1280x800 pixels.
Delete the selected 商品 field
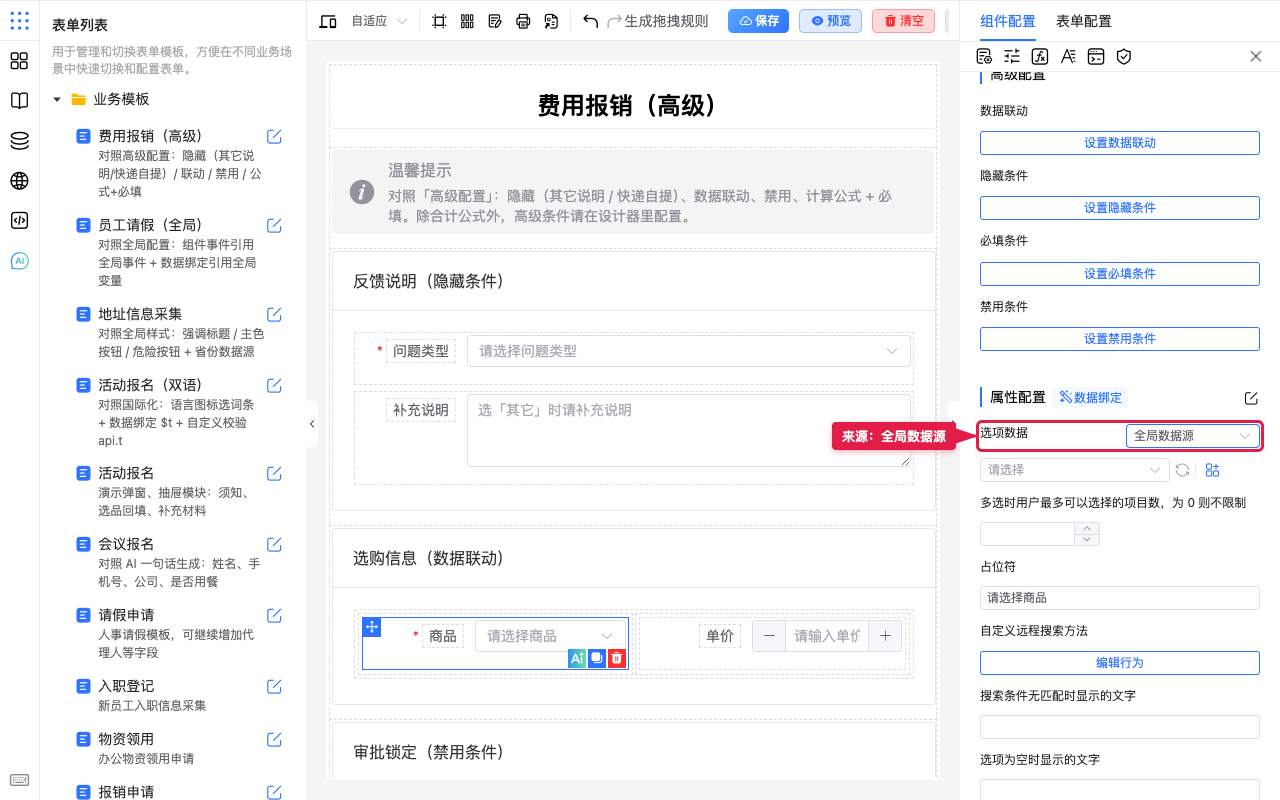[x=617, y=658]
